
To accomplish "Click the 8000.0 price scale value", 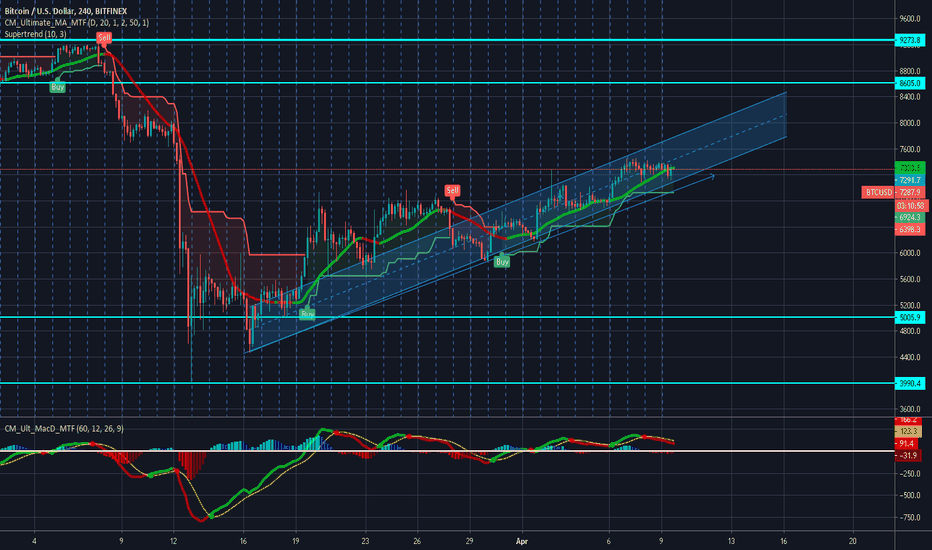I will 910,123.
